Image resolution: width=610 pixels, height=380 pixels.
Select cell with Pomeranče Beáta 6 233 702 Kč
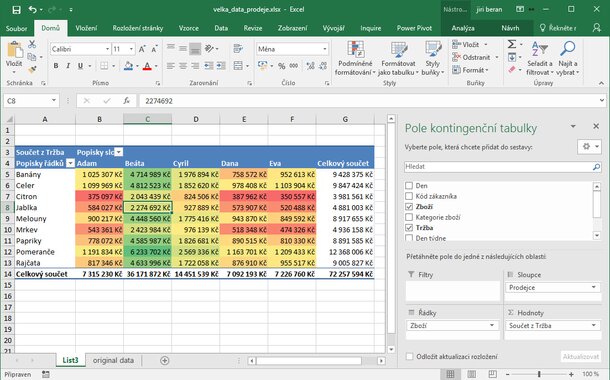pos(147,252)
